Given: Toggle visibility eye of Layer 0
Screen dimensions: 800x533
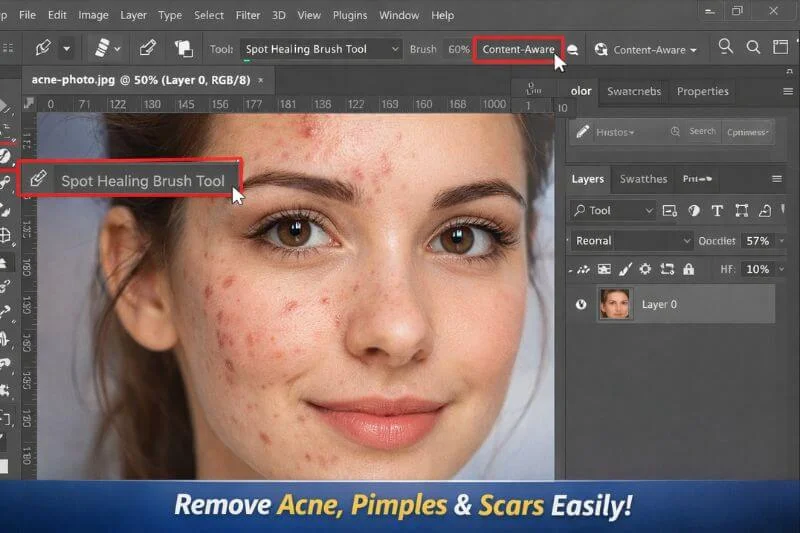Looking at the screenshot, I should [x=581, y=304].
